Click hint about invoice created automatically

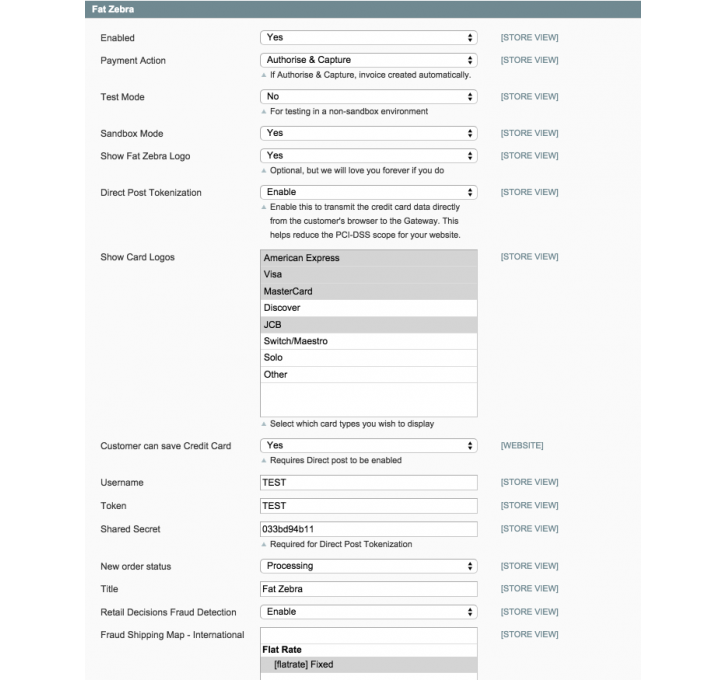coord(370,75)
